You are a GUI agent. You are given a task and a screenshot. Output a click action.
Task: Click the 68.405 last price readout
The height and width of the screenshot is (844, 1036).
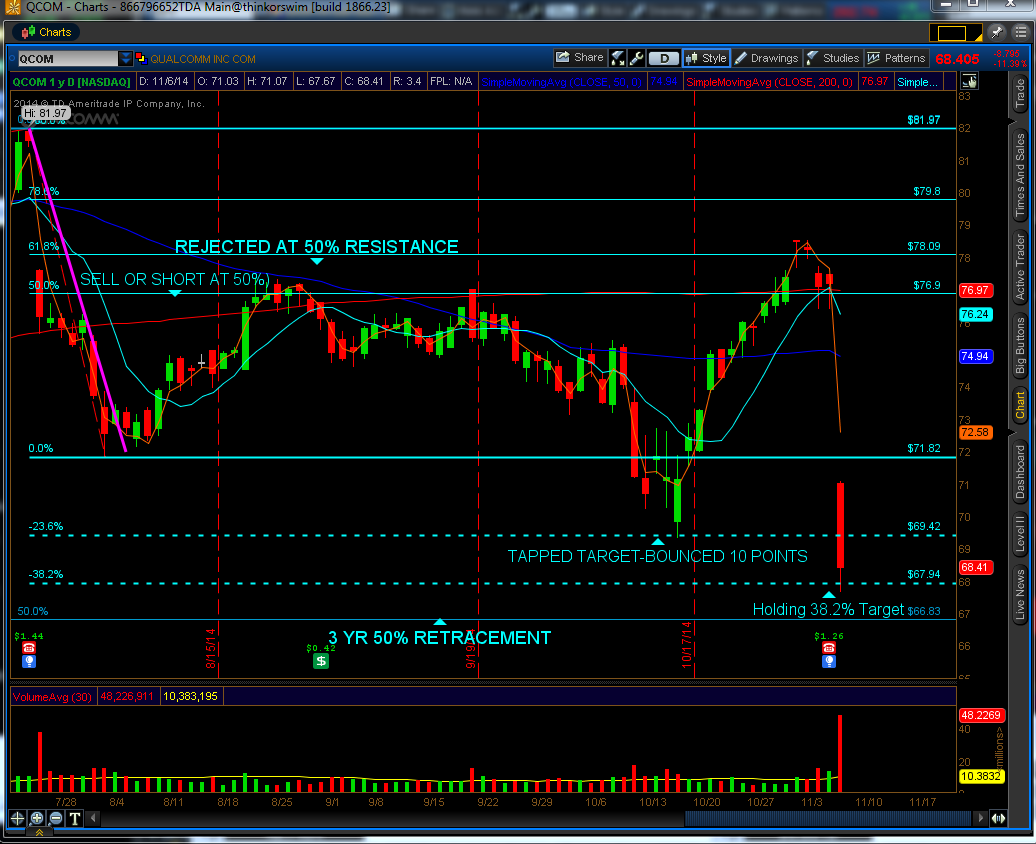tap(957, 59)
